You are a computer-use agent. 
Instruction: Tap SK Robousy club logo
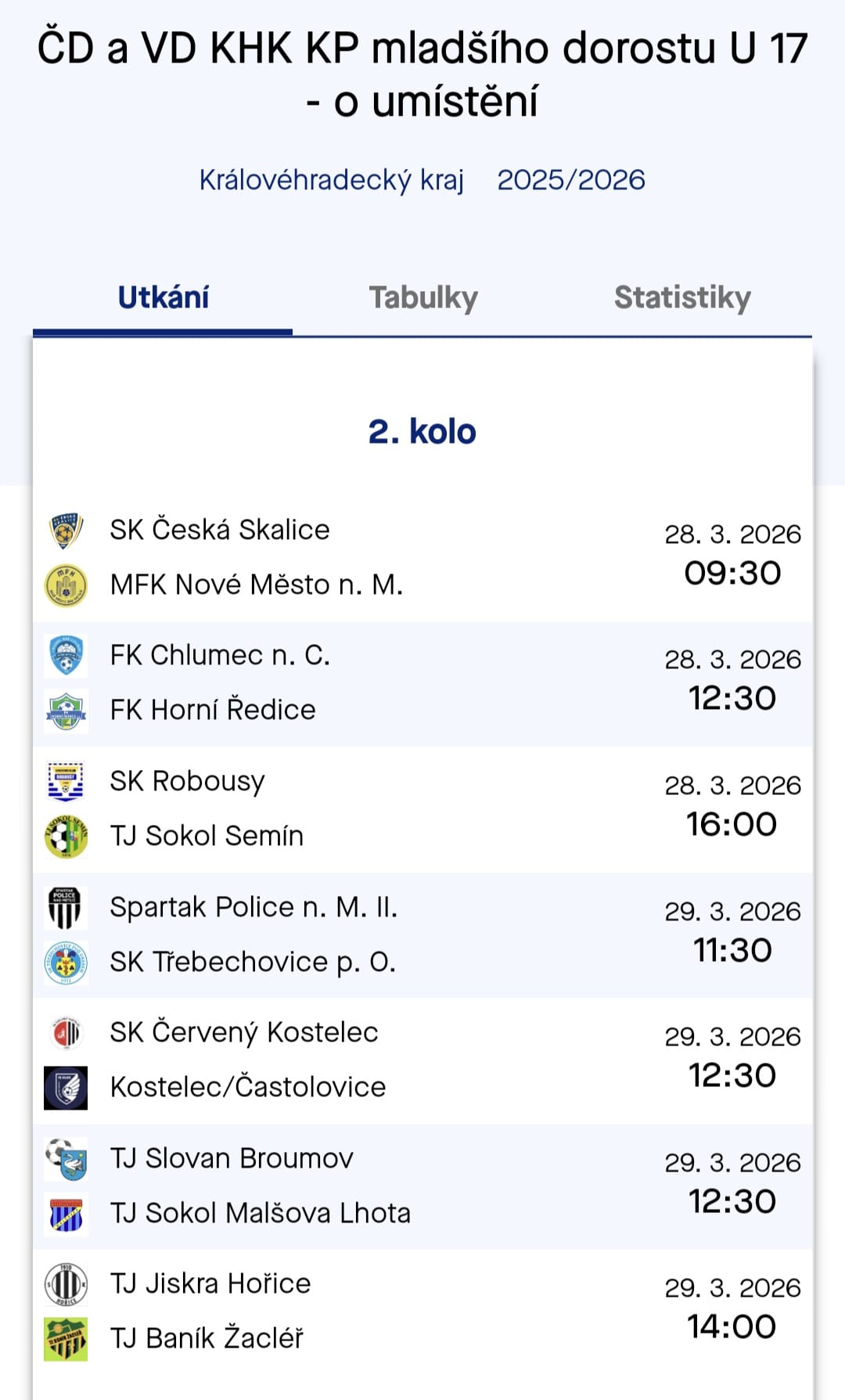66,782
